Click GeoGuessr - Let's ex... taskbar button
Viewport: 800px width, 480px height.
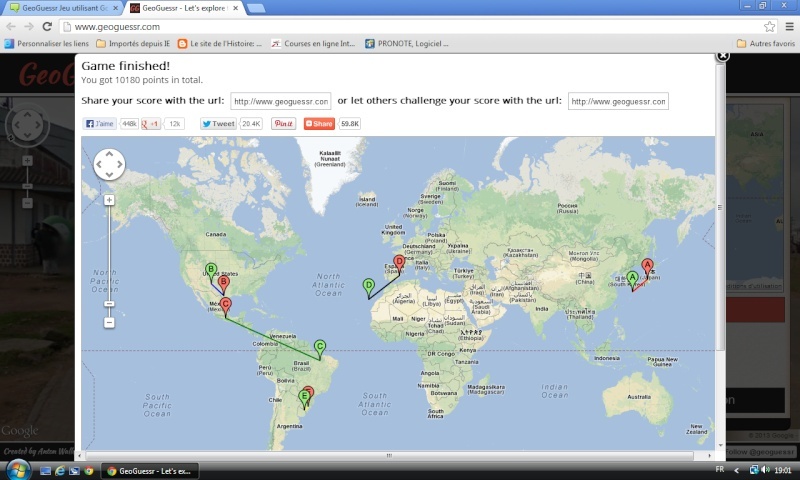[150, 471]
